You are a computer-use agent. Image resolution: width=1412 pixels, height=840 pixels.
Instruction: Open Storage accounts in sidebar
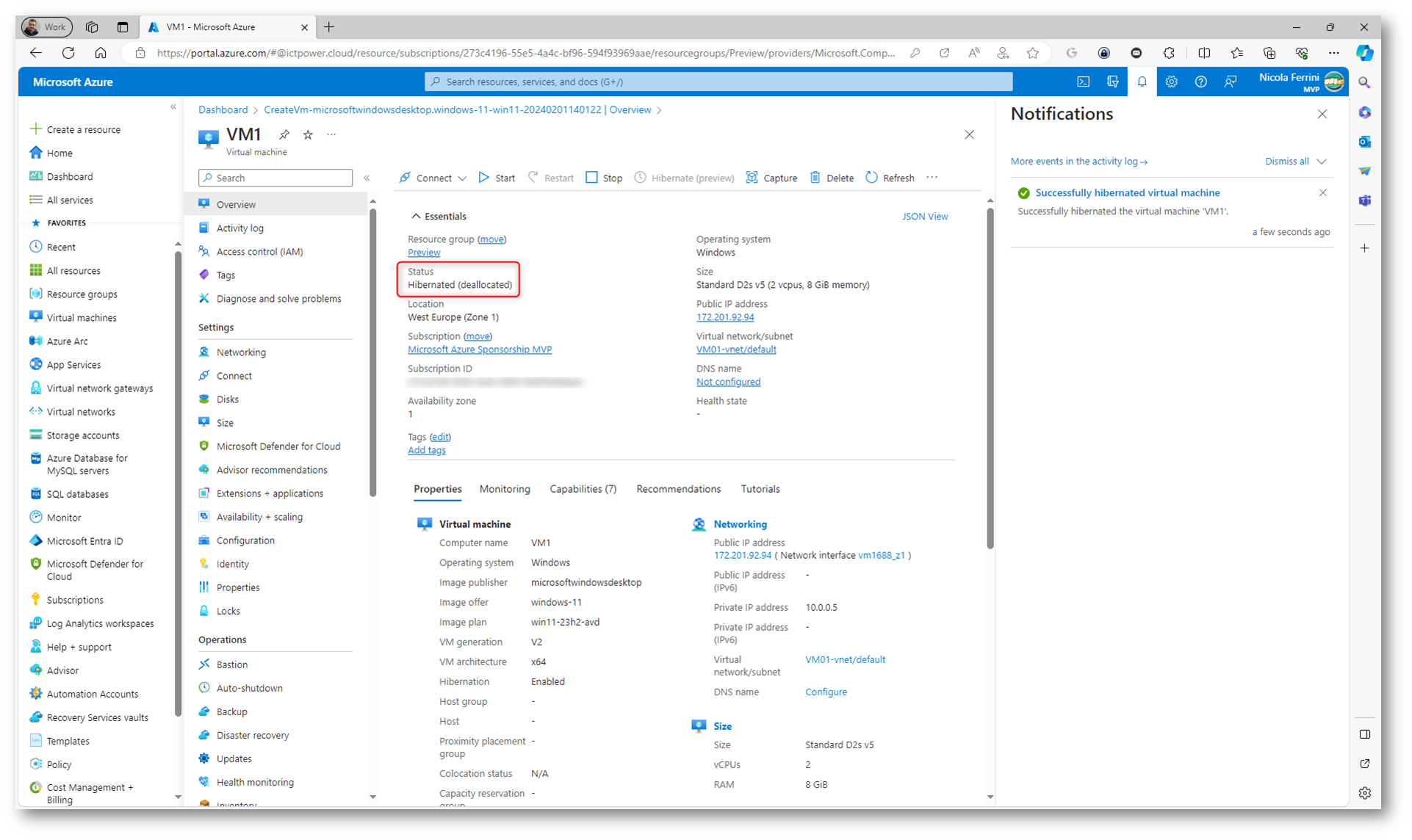pyautogui.click(x=82, y=435)
